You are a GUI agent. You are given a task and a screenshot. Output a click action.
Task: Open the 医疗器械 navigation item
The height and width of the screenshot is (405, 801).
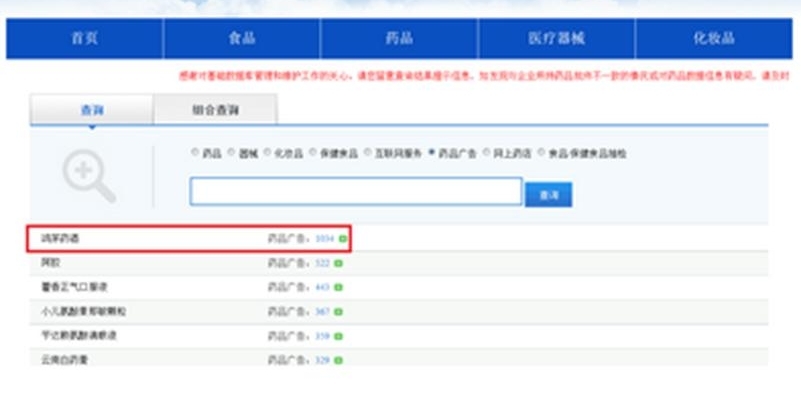click(556, 38)
